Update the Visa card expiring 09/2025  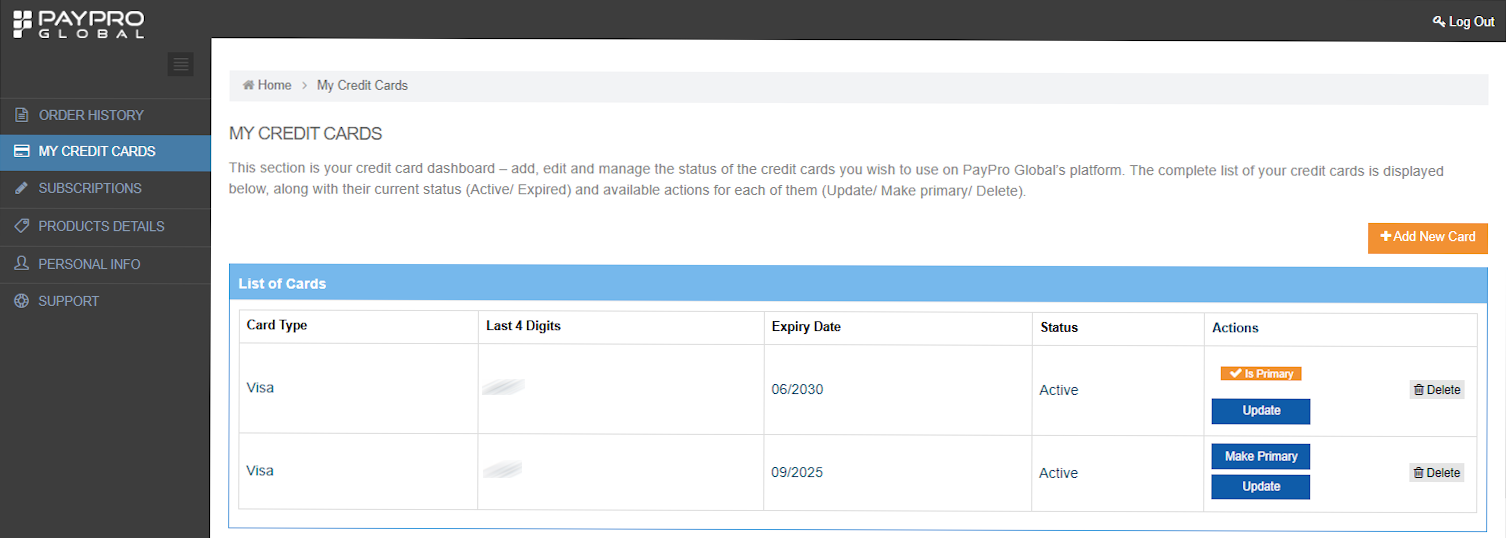pyautogui.click(x=1260, y=487)
